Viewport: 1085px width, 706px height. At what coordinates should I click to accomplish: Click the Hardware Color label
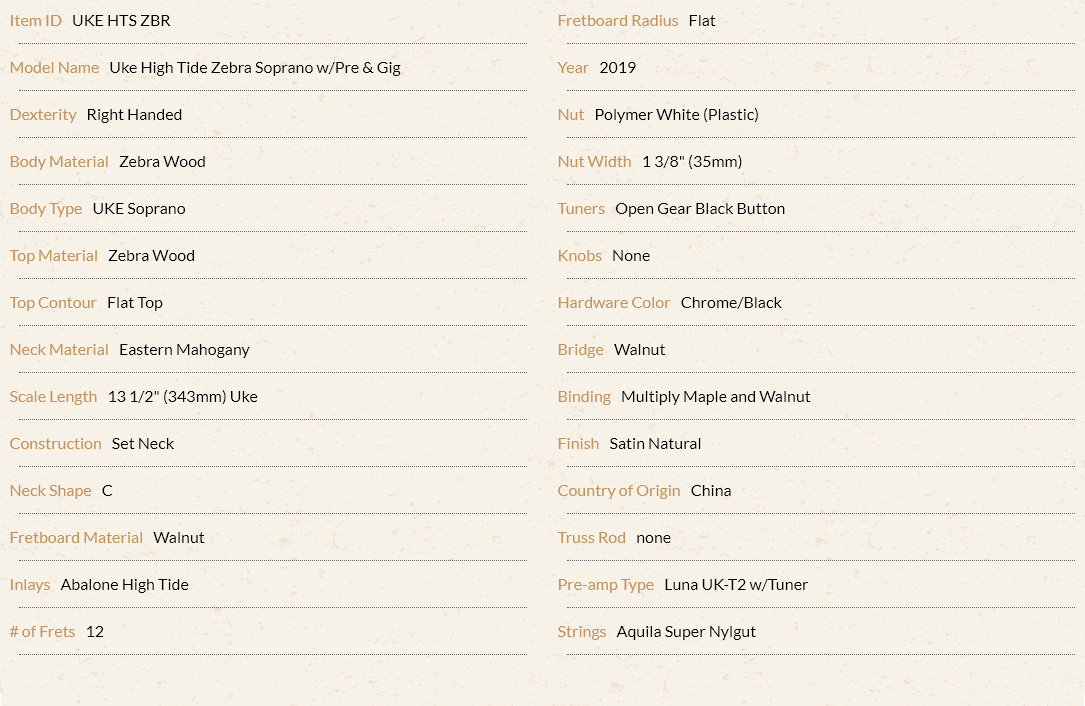(x=614, y=303)
